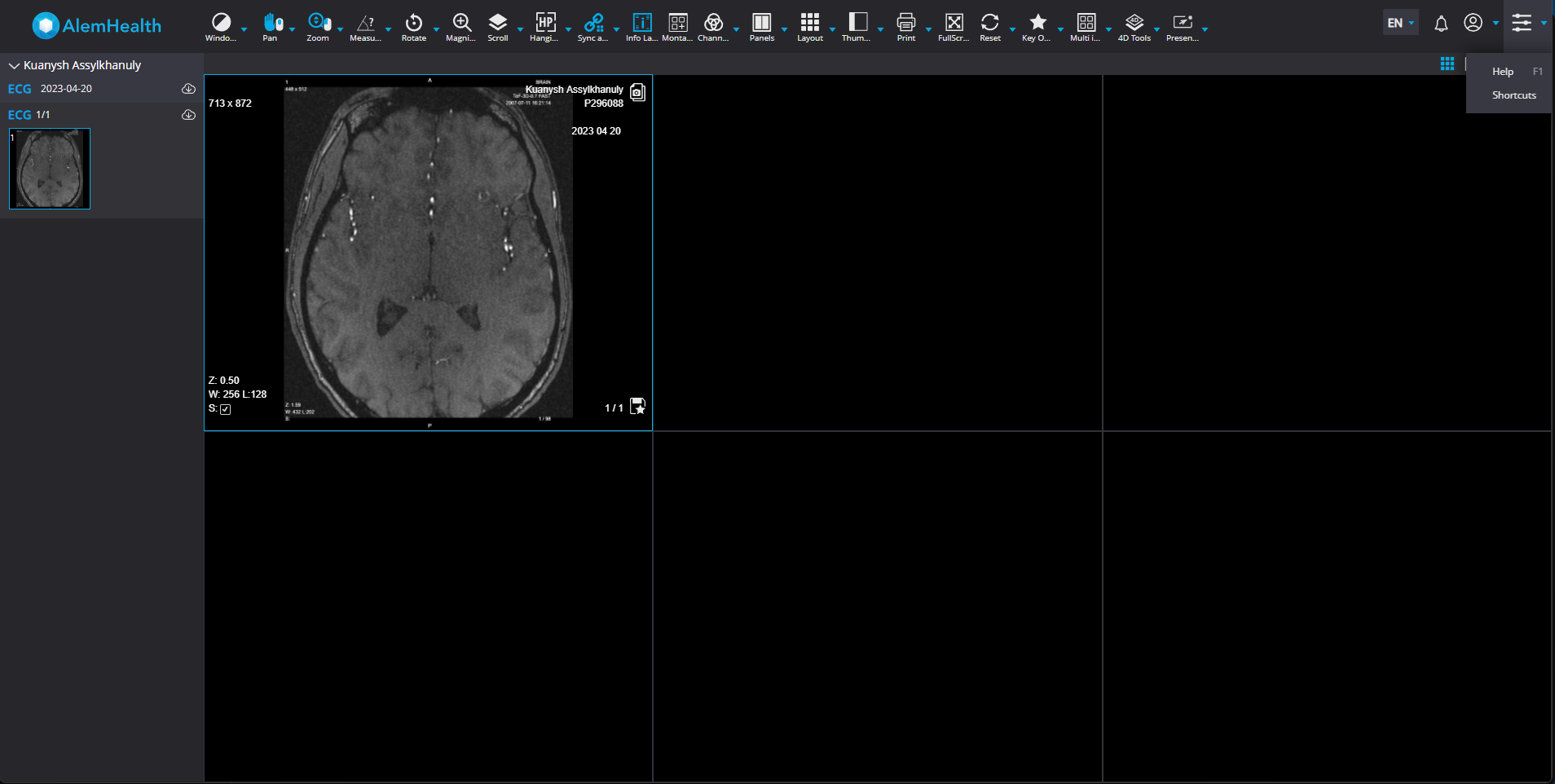Mark as Key Object star
Screen dimensions: 1555x784
tap(1037, 26)
